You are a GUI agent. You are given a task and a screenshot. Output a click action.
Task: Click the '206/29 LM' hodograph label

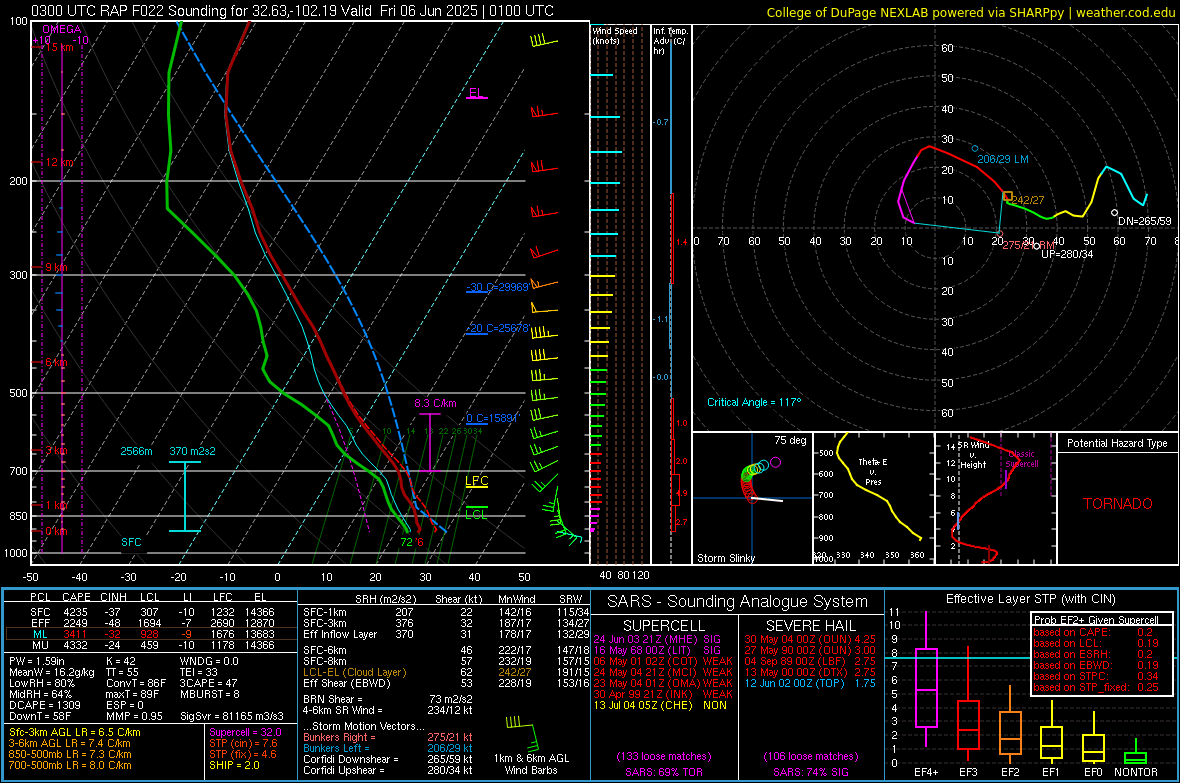[1002, 159]
